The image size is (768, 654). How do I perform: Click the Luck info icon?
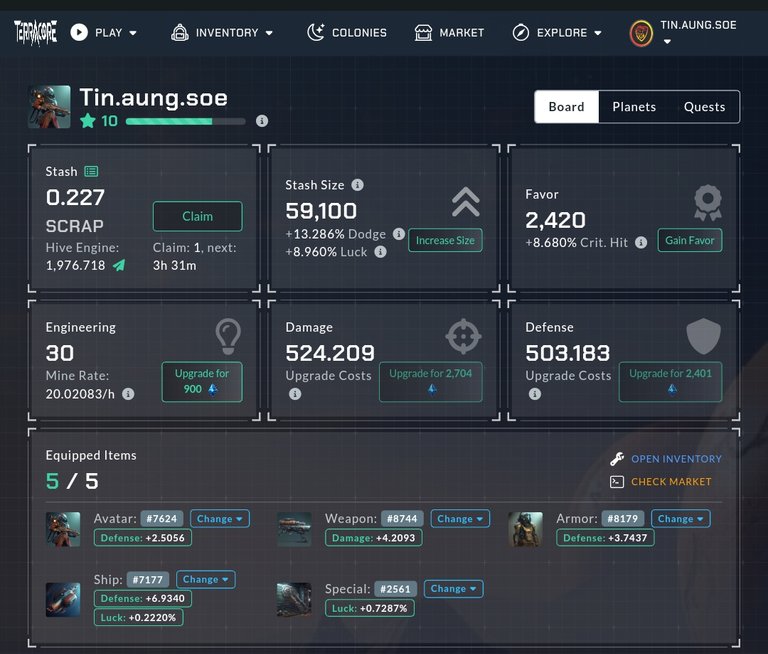pyautogui.click(x=381, y=252)
